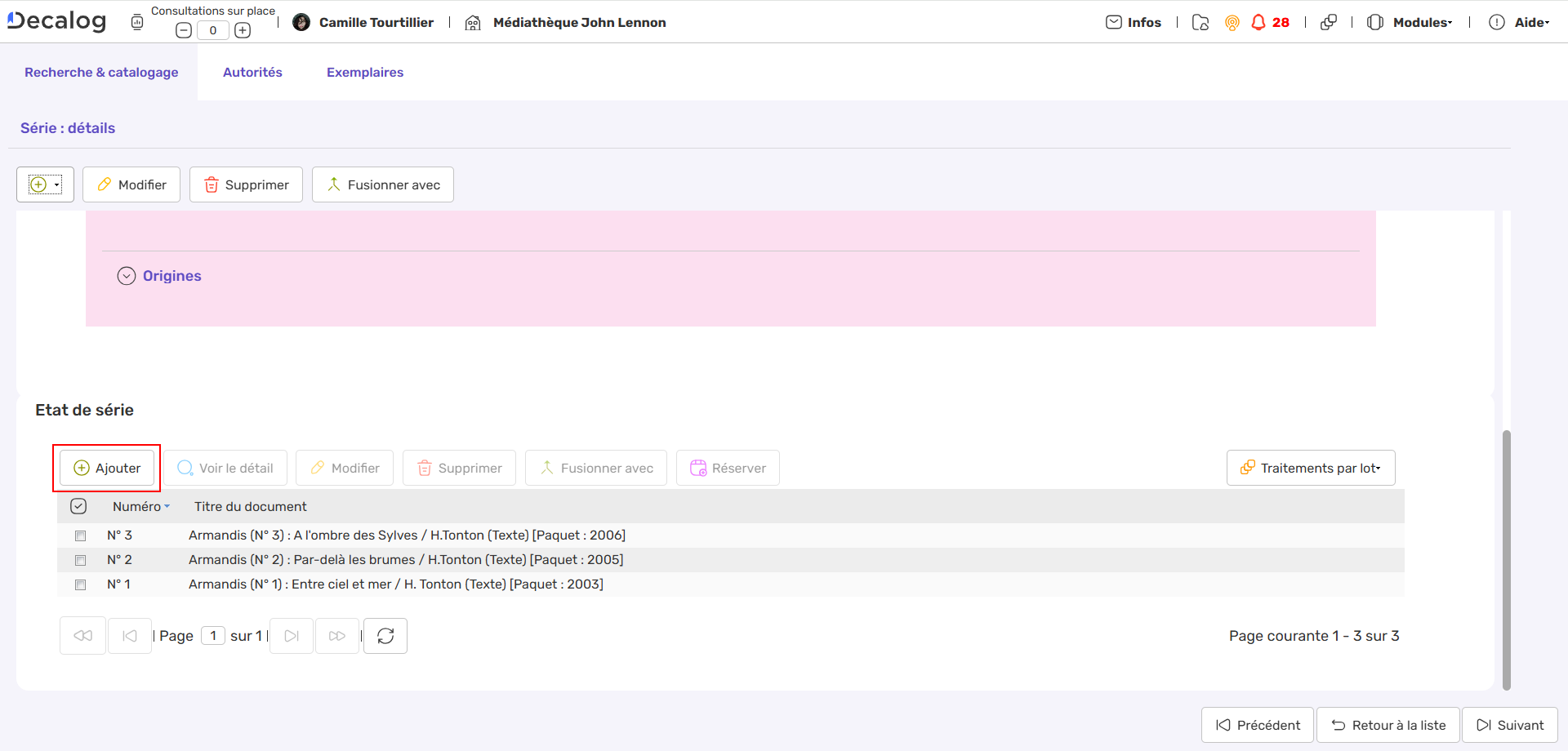
Task: Open the Traitements par lot dropdown
Action: point(1311,467)
